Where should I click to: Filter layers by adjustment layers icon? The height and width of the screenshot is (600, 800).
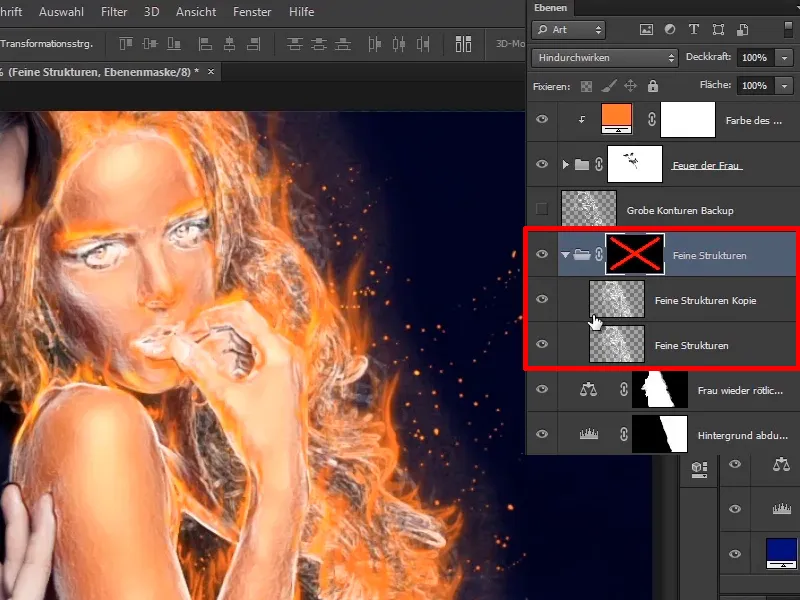click(x=670, y=30)
